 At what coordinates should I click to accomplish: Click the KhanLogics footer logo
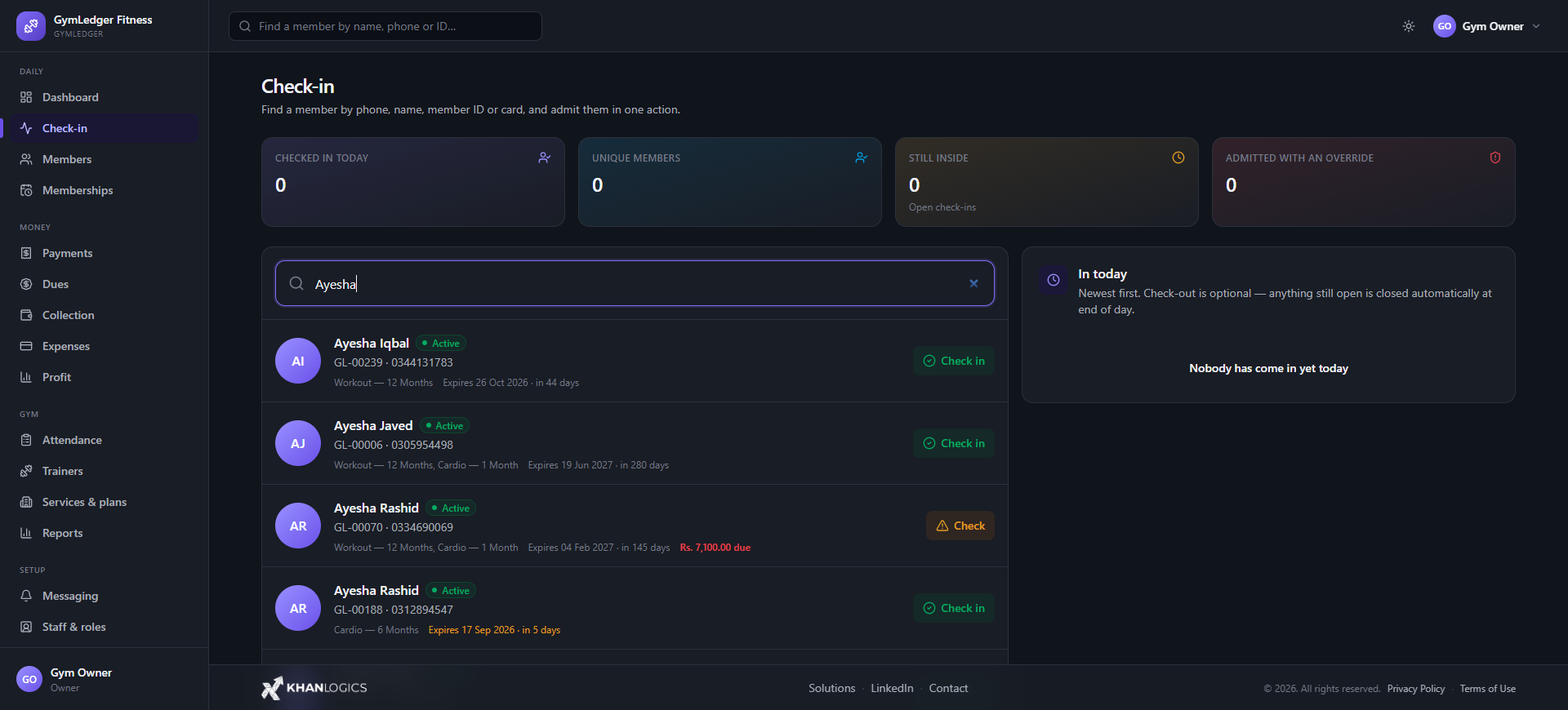[314, 688]
